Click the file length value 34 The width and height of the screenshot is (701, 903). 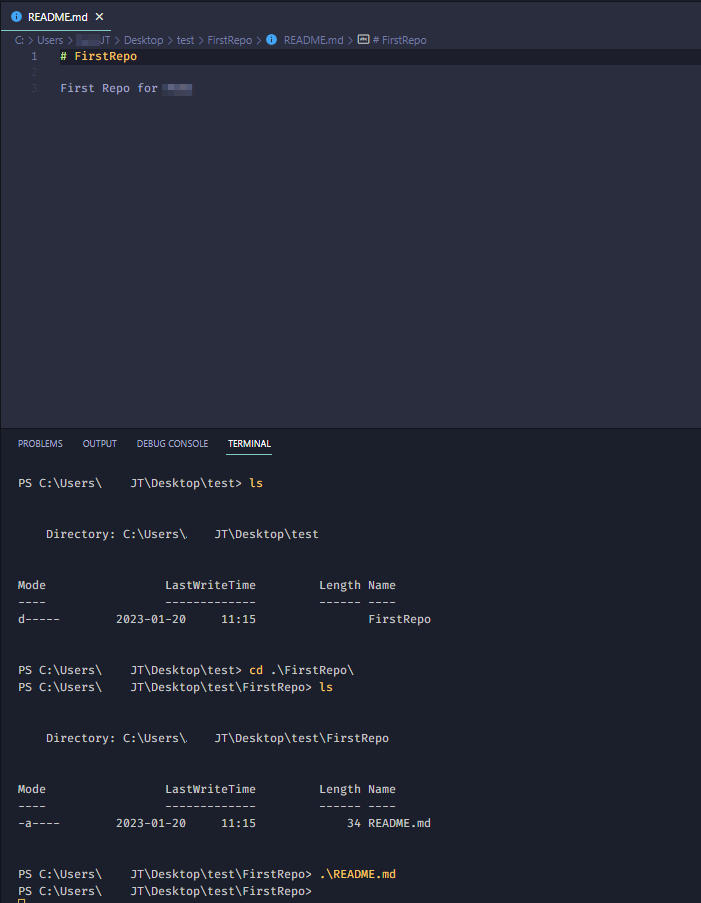point(354,824)
